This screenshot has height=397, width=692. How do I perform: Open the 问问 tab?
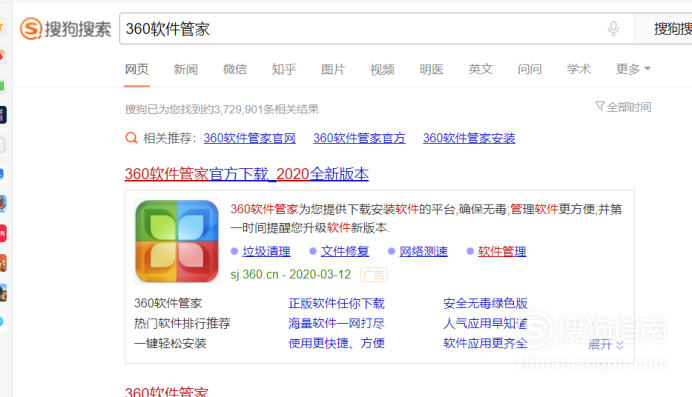(x=530, y=69)
